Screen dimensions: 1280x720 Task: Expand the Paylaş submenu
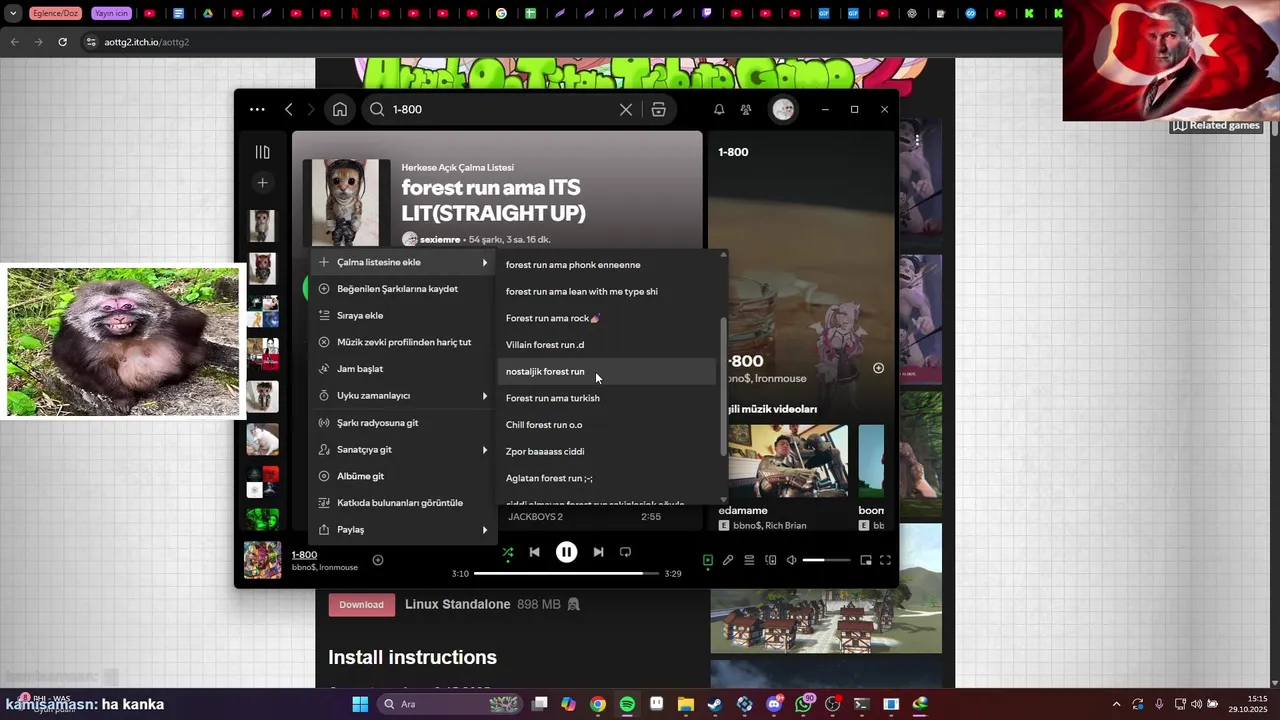pyautogui.click(x=405, y=530)
